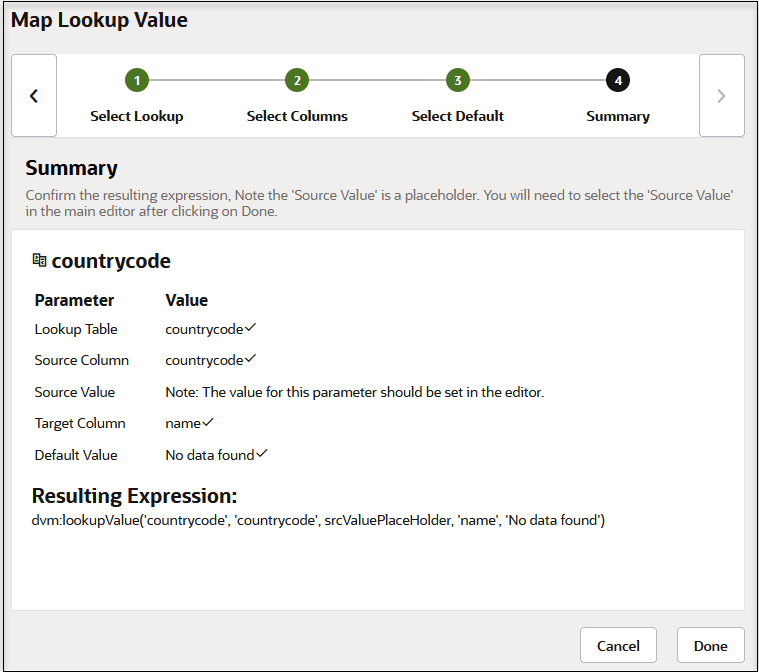Click the Lookup Table value countrycode
759x672 pixels.
[x=204, y=330]
